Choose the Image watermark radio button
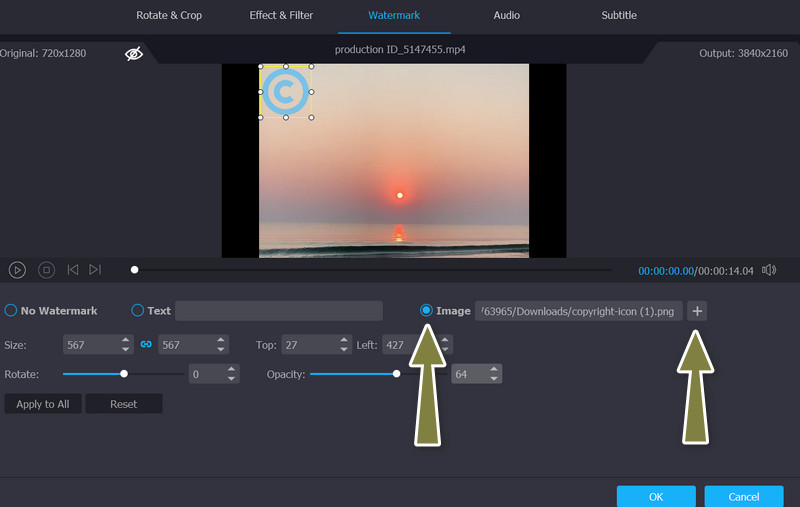800x507 pixels. tap(427, 311)
